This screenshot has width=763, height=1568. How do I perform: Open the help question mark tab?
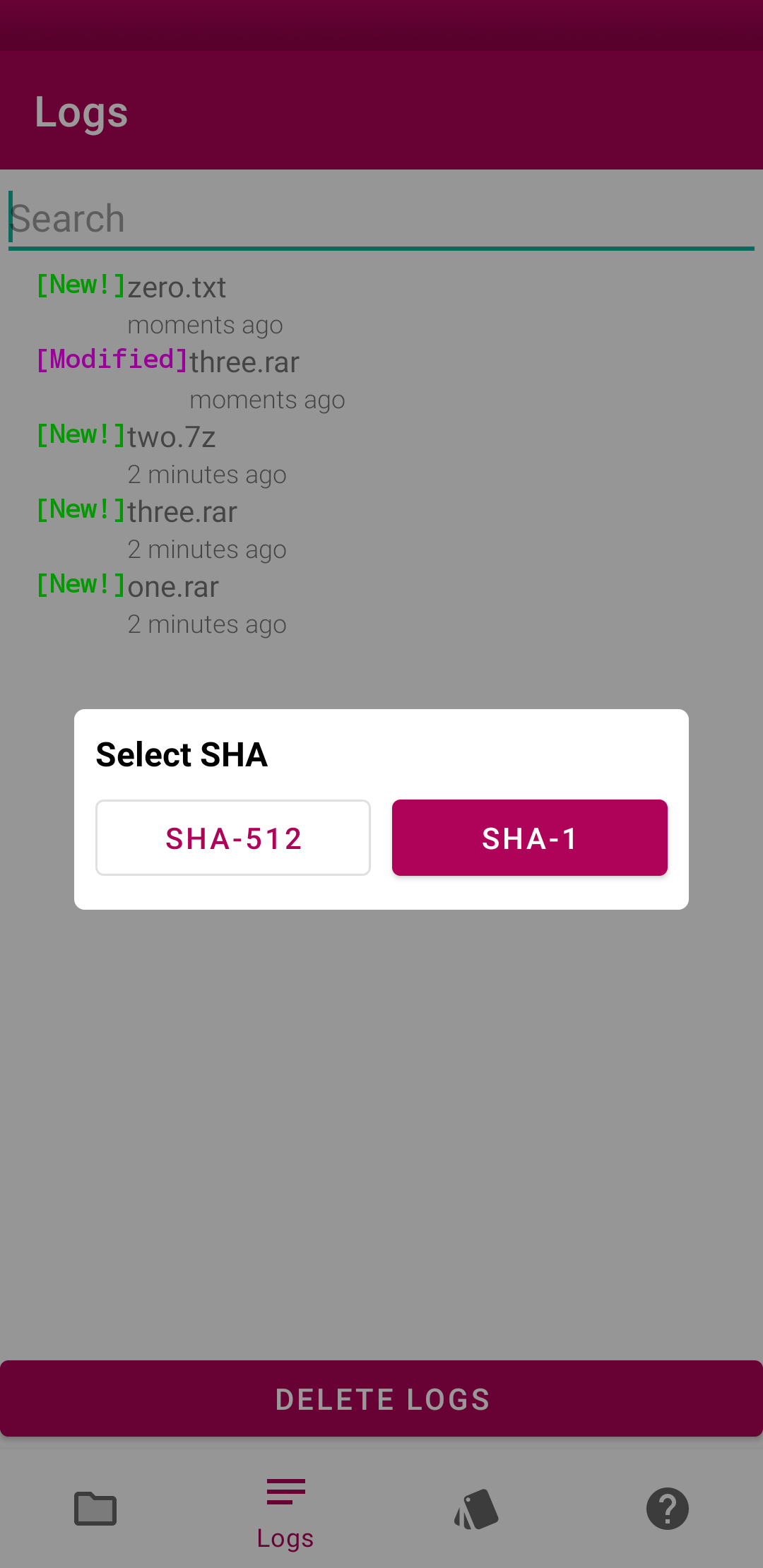point(667,1509)
